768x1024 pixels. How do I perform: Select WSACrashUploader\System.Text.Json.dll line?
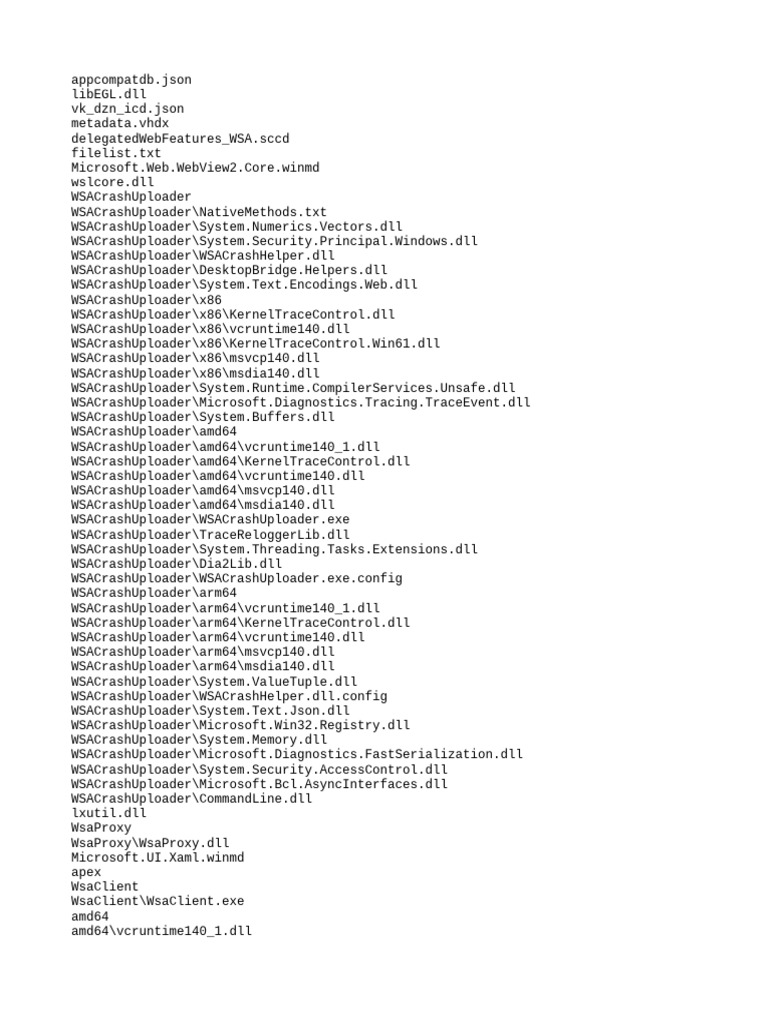(x=210, y=711)
